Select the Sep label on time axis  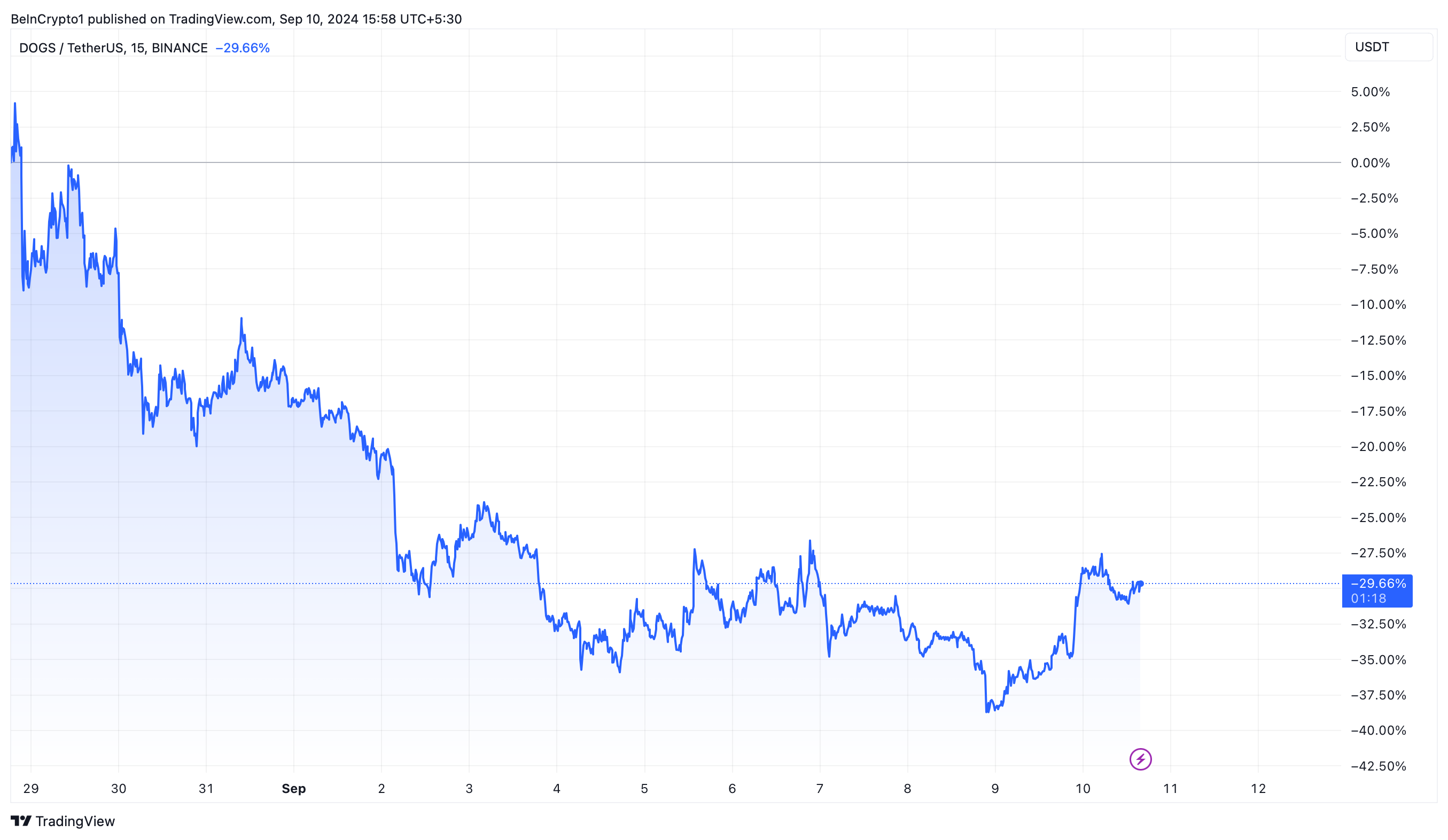[x=294, y=788]
